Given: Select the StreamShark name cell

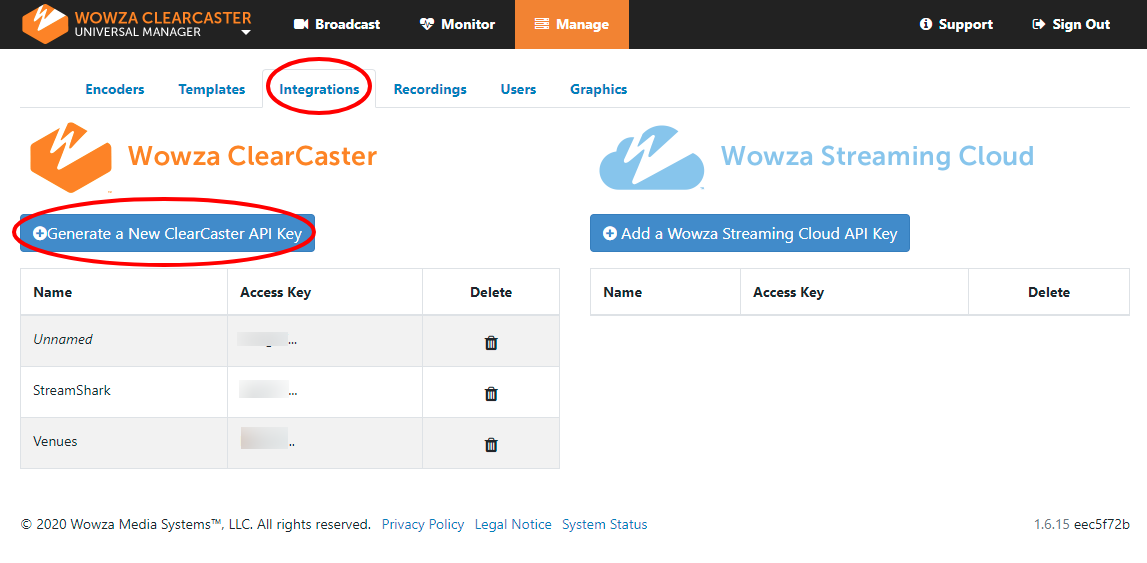Looking at the screenshot, I should coord(124,391).
